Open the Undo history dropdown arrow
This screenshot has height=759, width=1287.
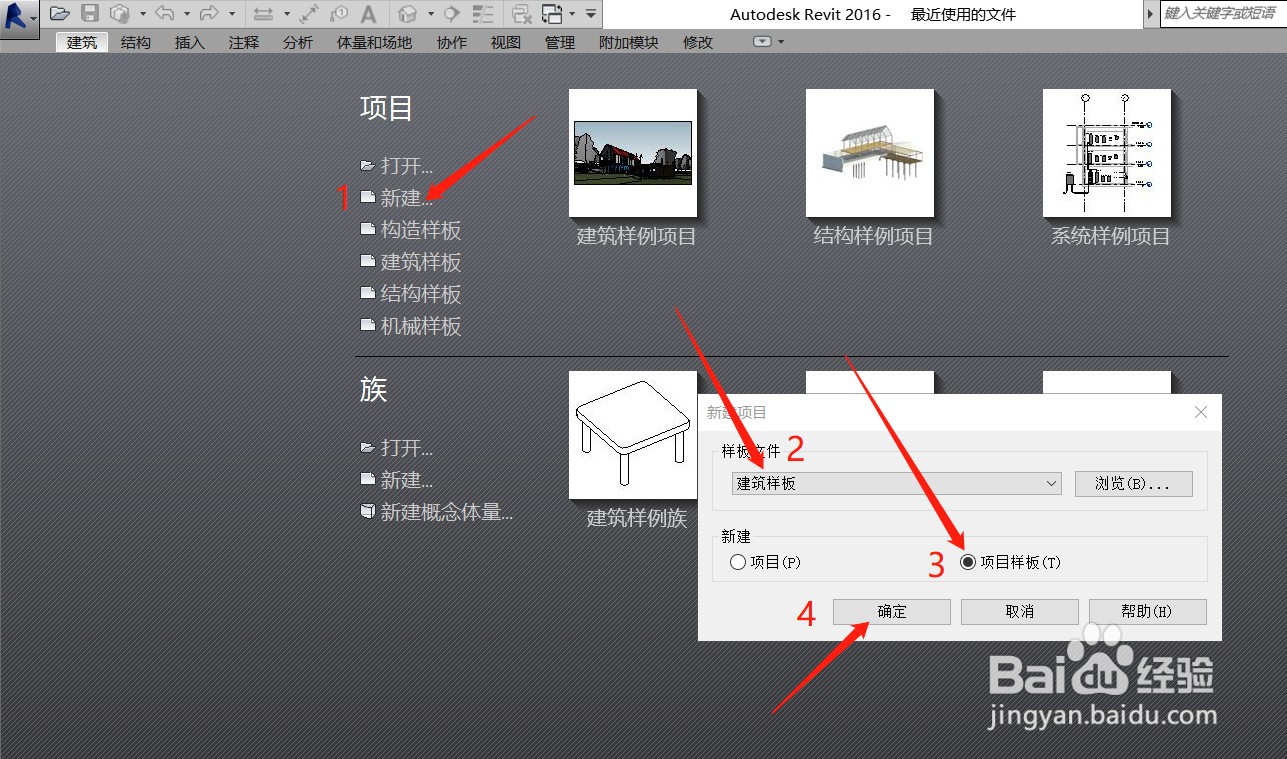[187, 13]
